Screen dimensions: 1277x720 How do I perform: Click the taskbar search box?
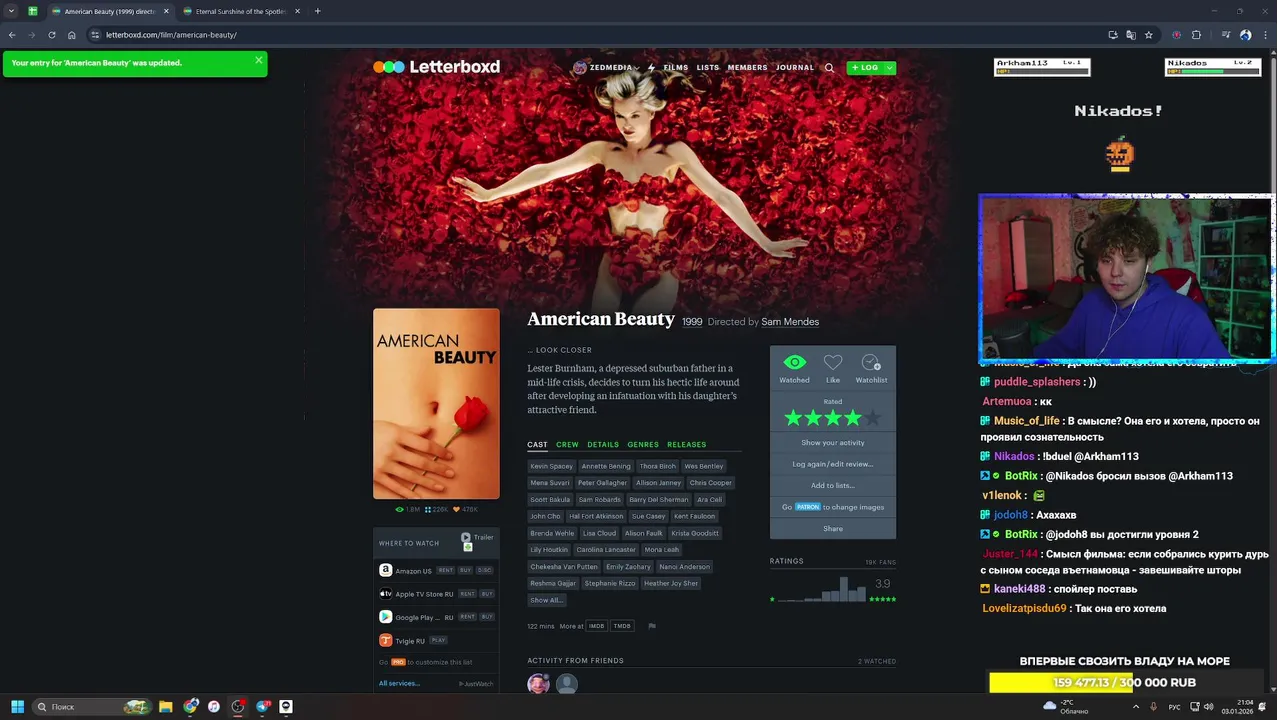tap(90, 707)
